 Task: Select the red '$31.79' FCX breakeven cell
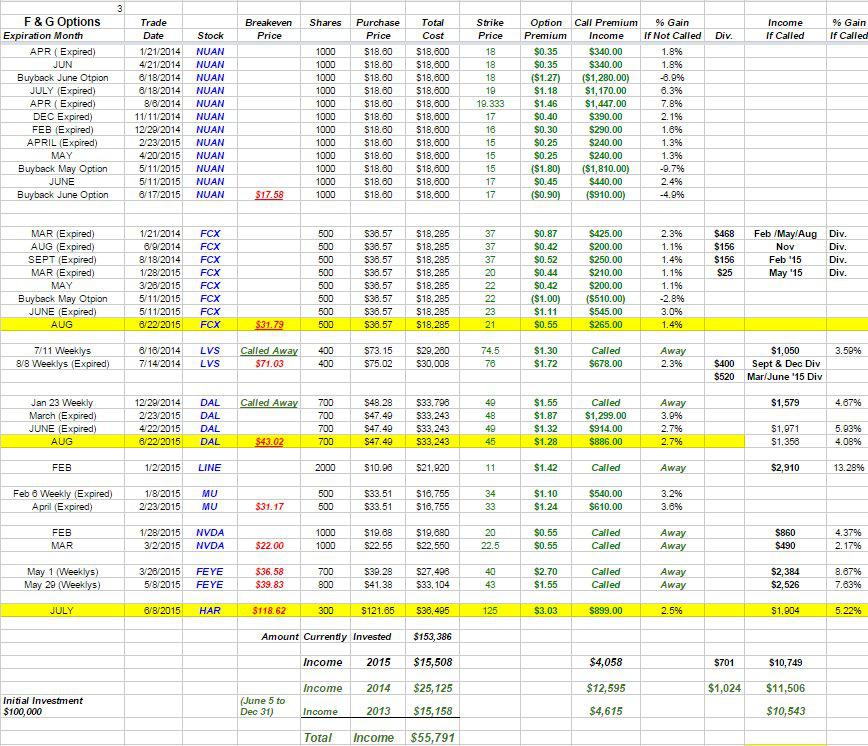pyautogui.click(x=269, y=325)
